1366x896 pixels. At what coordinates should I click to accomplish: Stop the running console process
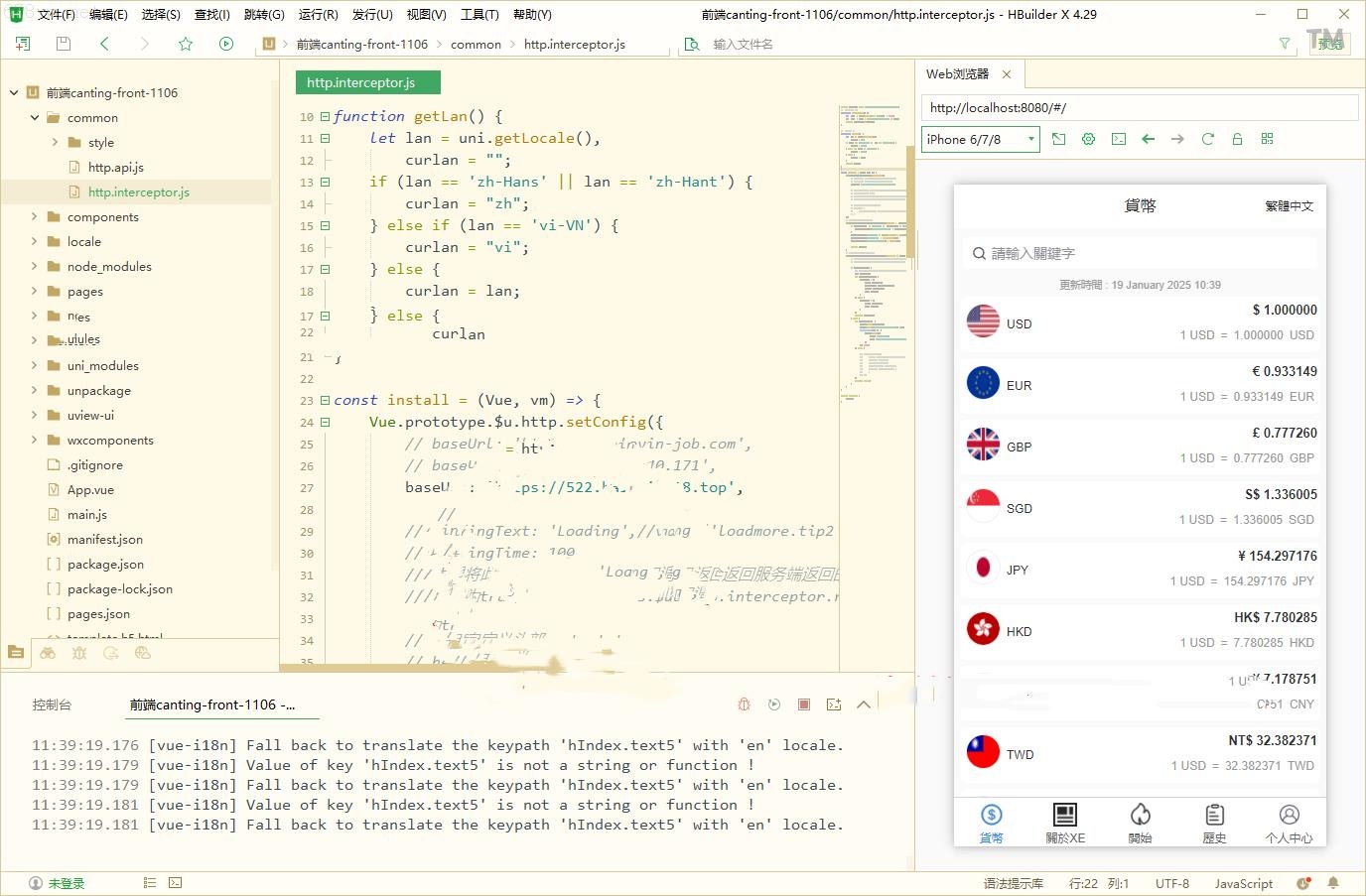(x=804, y=704)
